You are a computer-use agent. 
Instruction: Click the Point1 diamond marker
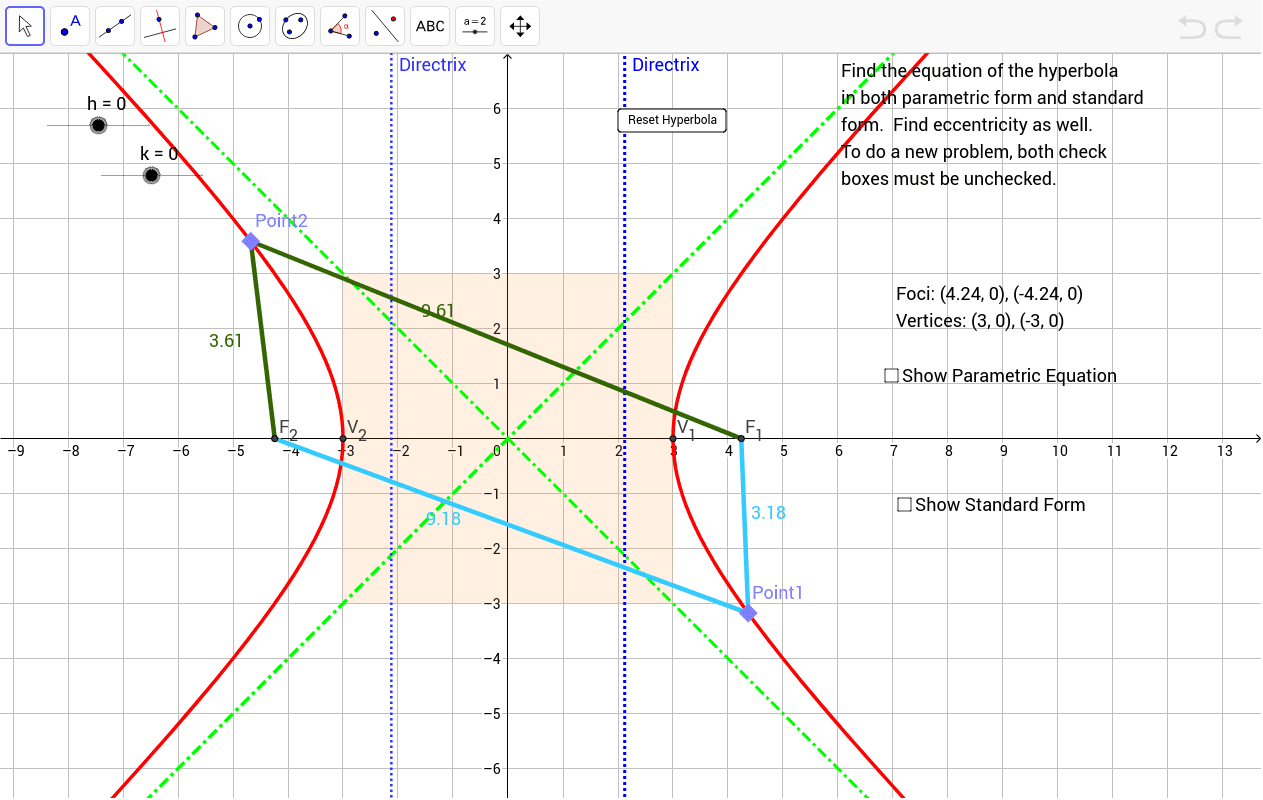click(x=748, y=613)
